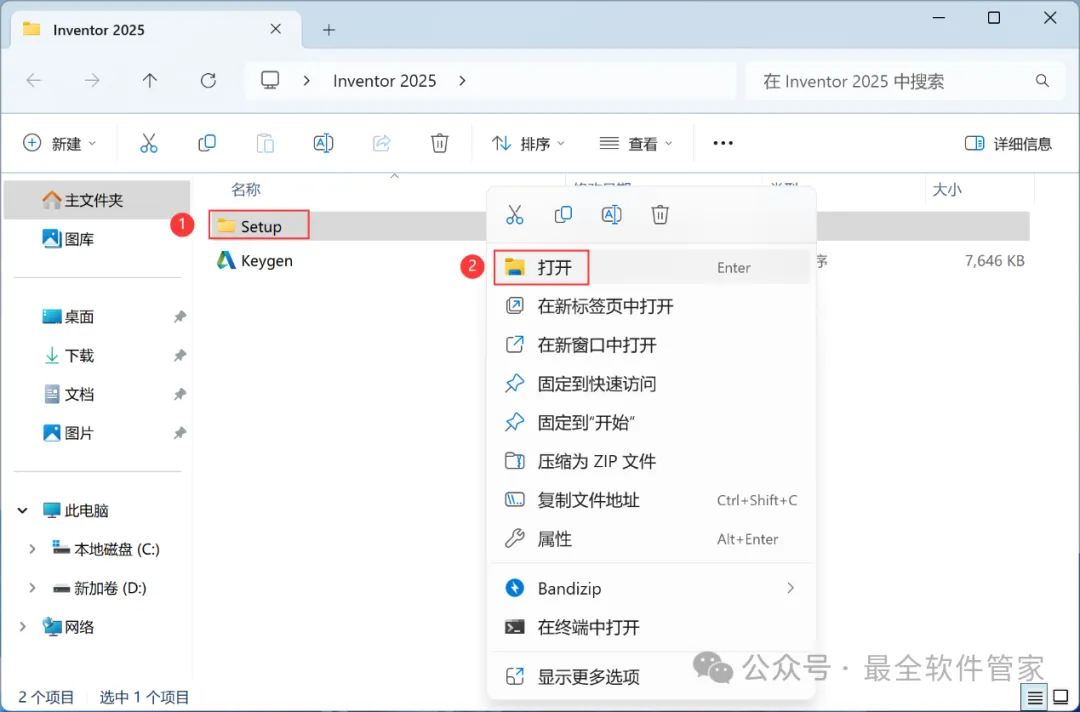The width and height of the screenshot is (1080, 712).
Task: Click the chevron after Inventor 2025 in path
Action: point(462,81)
